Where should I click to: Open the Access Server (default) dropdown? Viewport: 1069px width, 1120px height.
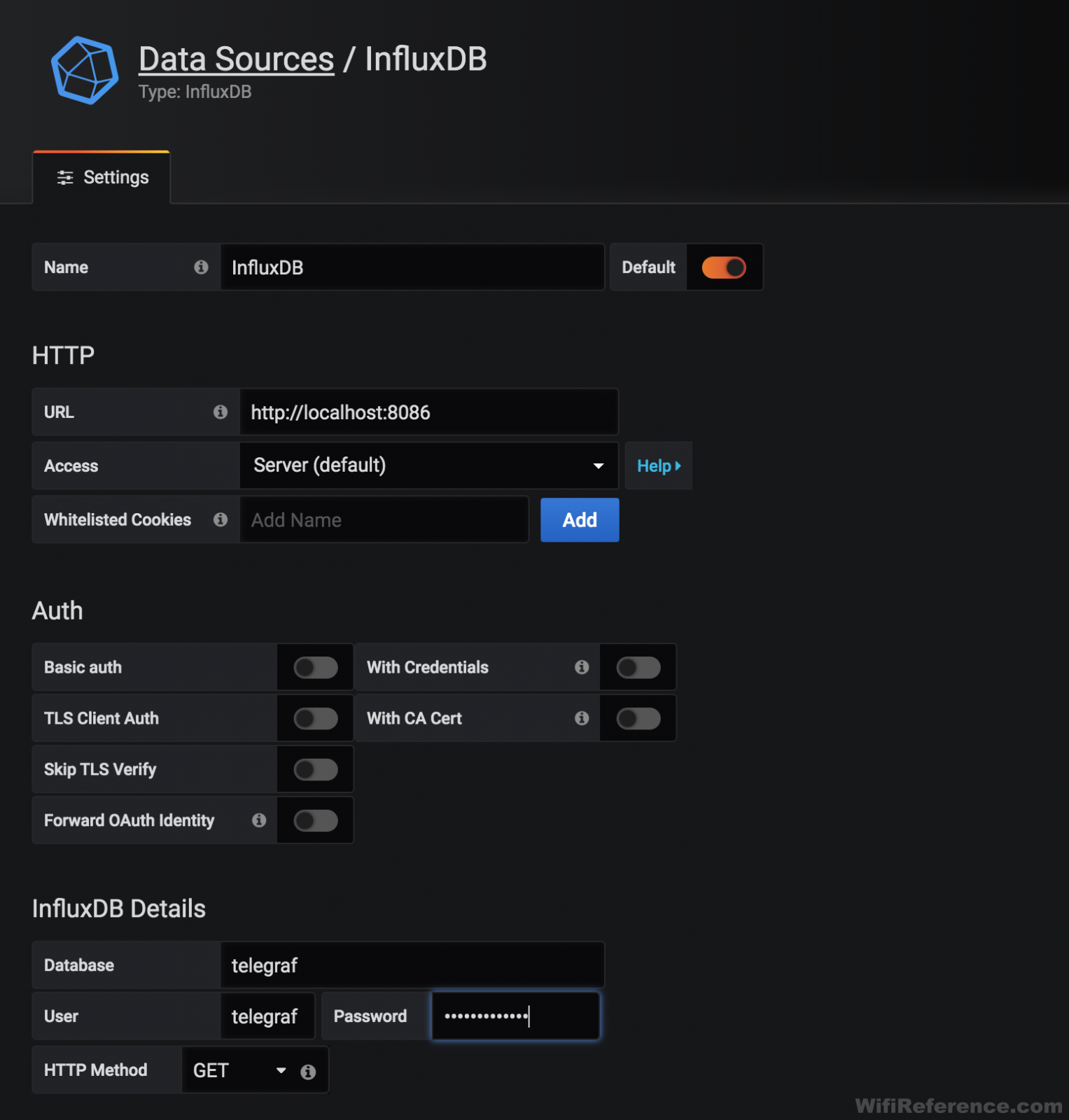tap(428, 465)
